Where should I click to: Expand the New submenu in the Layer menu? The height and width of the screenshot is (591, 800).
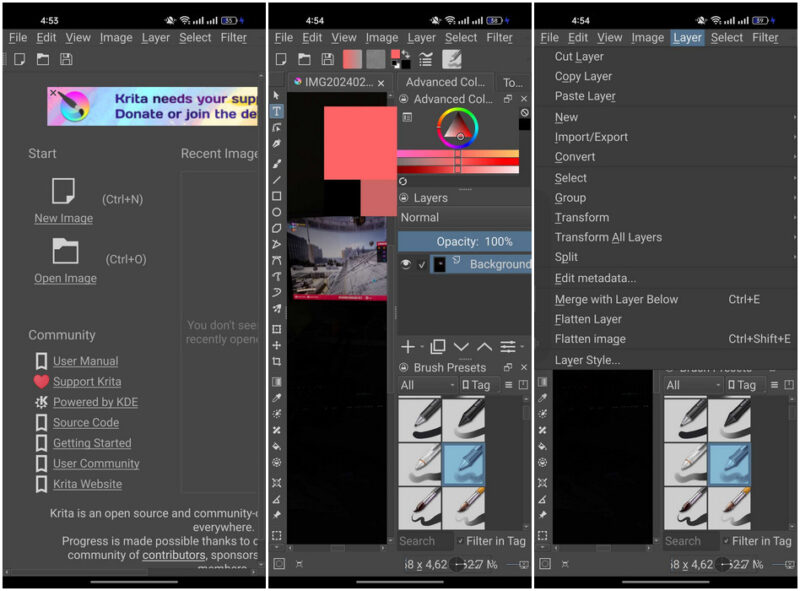[566, 117]
